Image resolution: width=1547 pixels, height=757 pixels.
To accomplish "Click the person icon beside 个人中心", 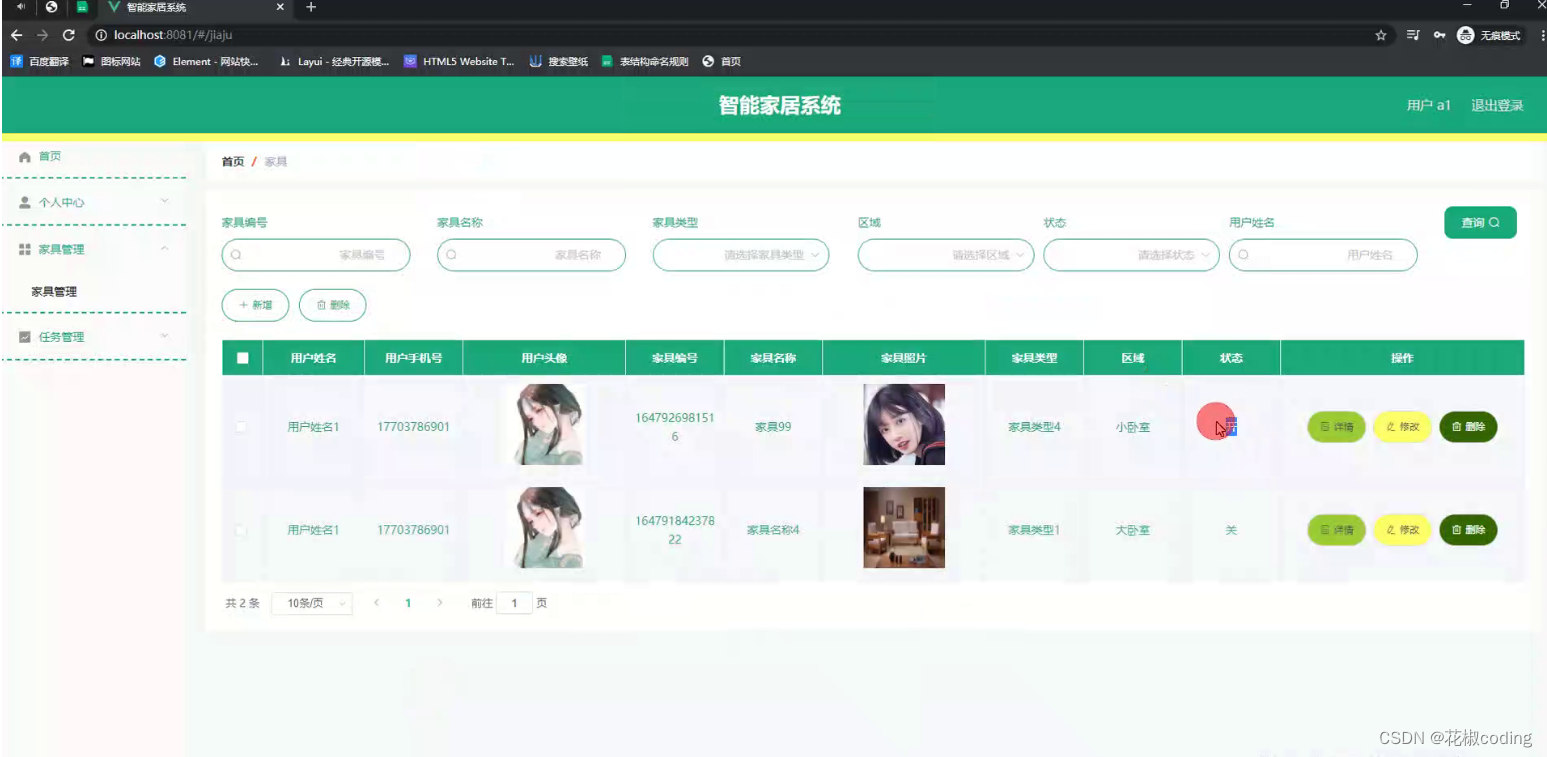I will coord(24,202).
